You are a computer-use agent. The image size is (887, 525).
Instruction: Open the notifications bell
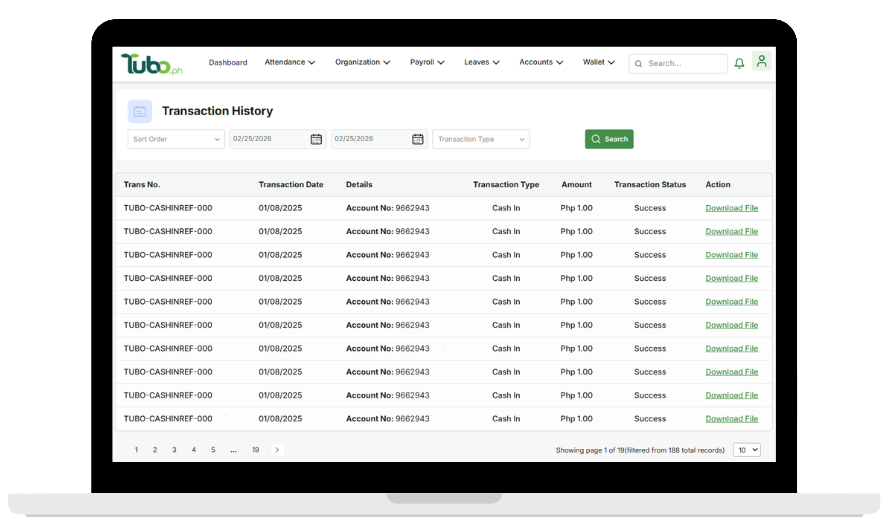click(739, 63)
